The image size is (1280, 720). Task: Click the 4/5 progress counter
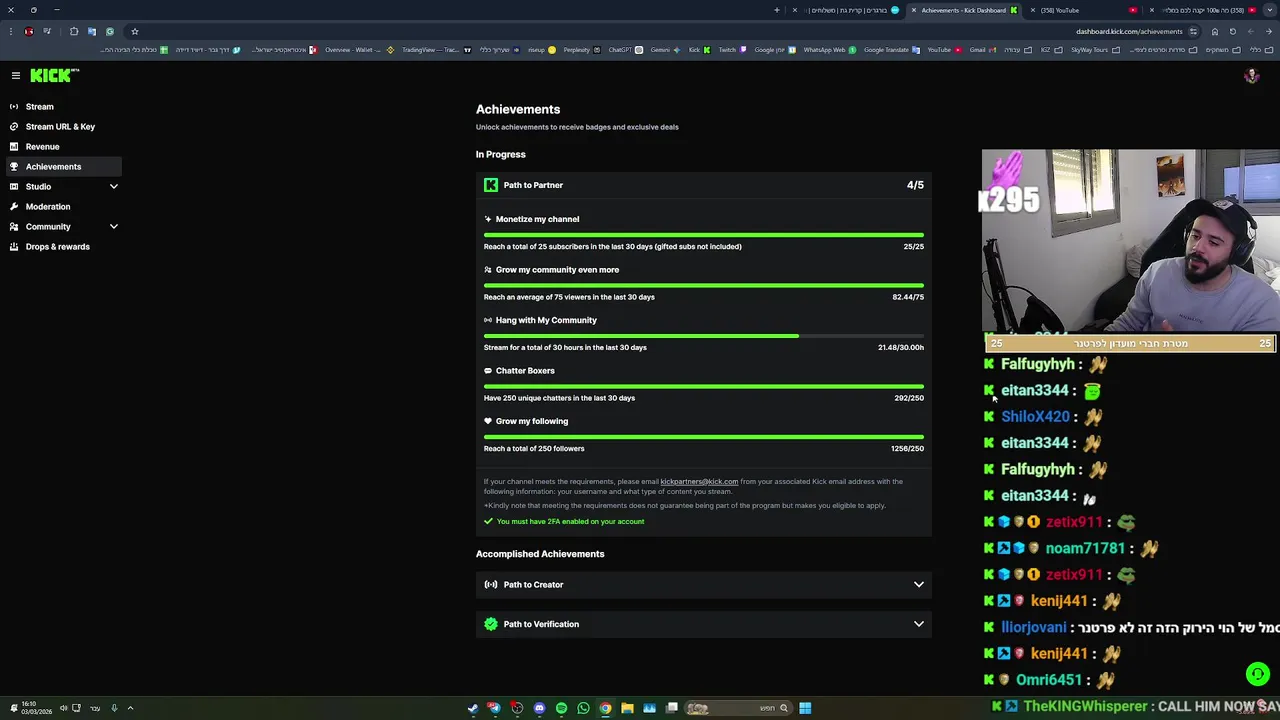tap(915, 185)
